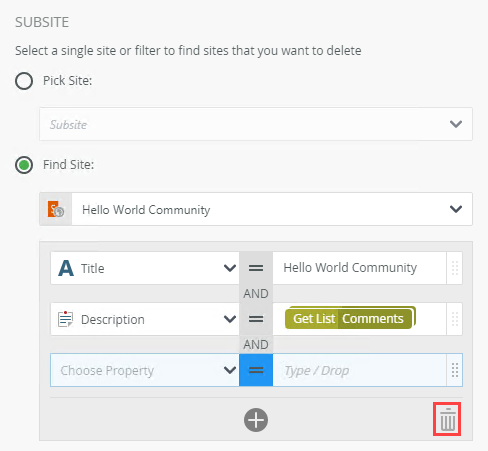Screen dimensions: 488x451
Task: Click the Title text-type A icon
Action: click(66, 268)
